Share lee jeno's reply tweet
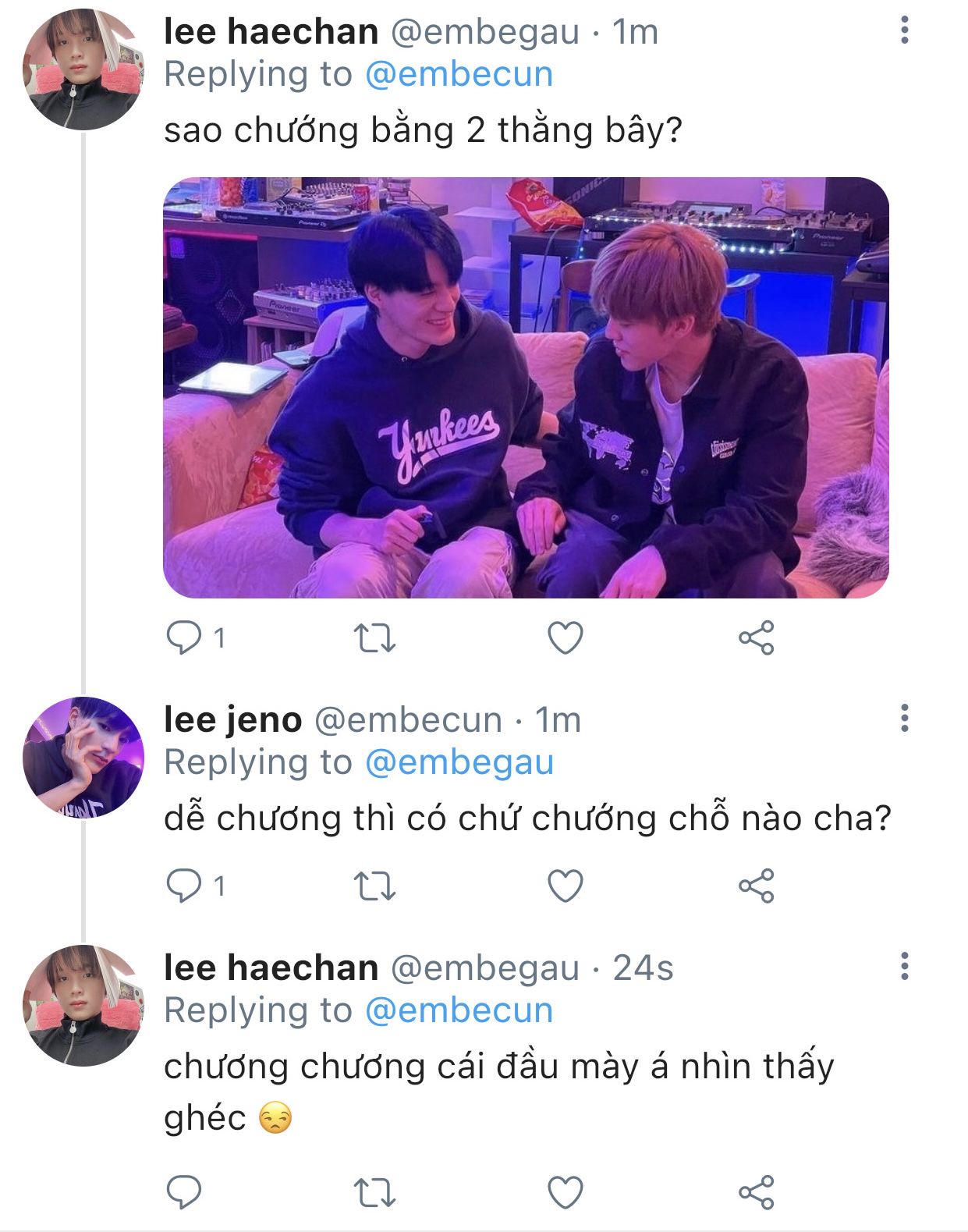The image size is (968, 1232). pyautogui.click(x=756, y=886)
